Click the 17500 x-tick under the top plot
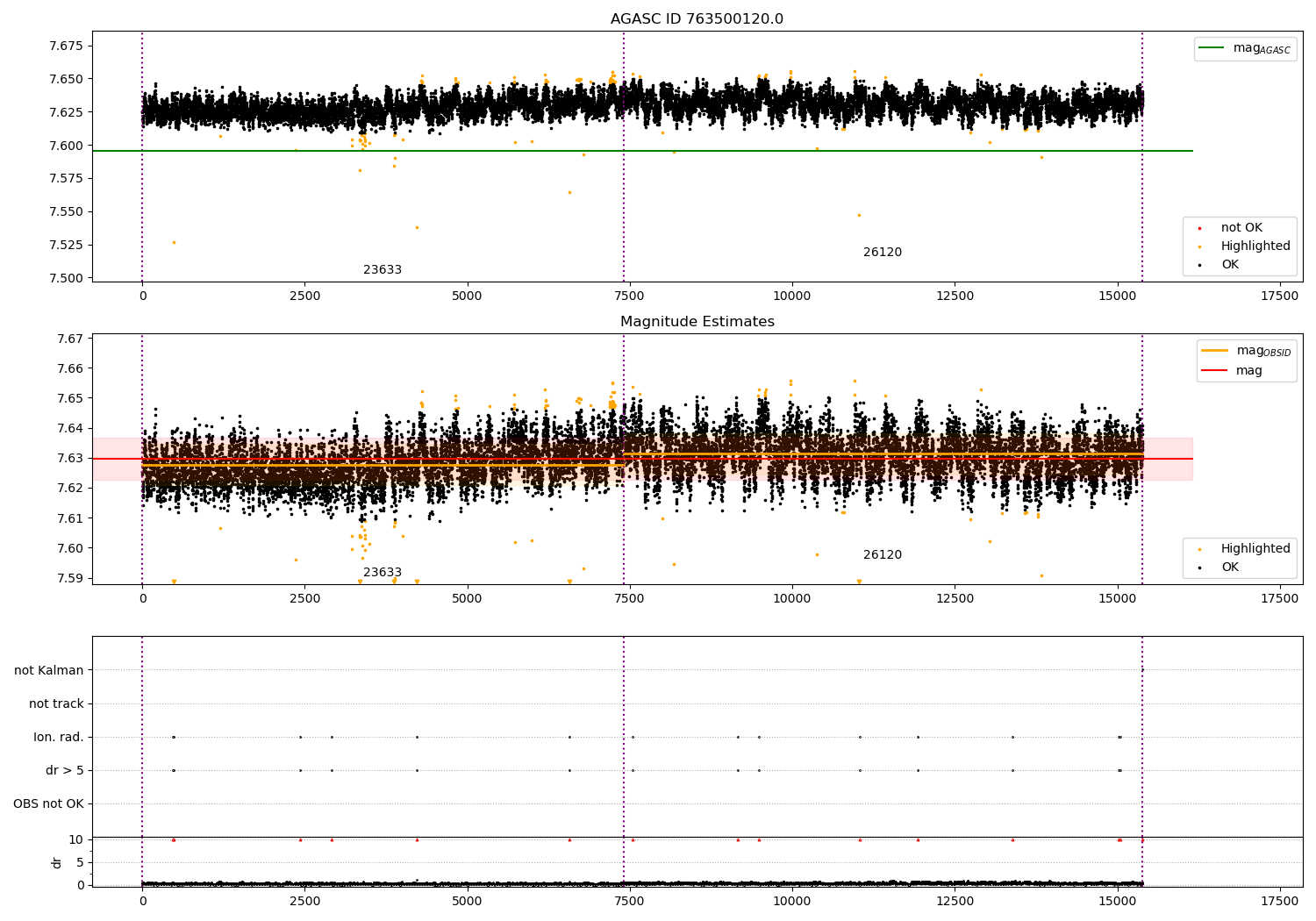This screenshot has height=921, width=1316. coord(1279,296)
